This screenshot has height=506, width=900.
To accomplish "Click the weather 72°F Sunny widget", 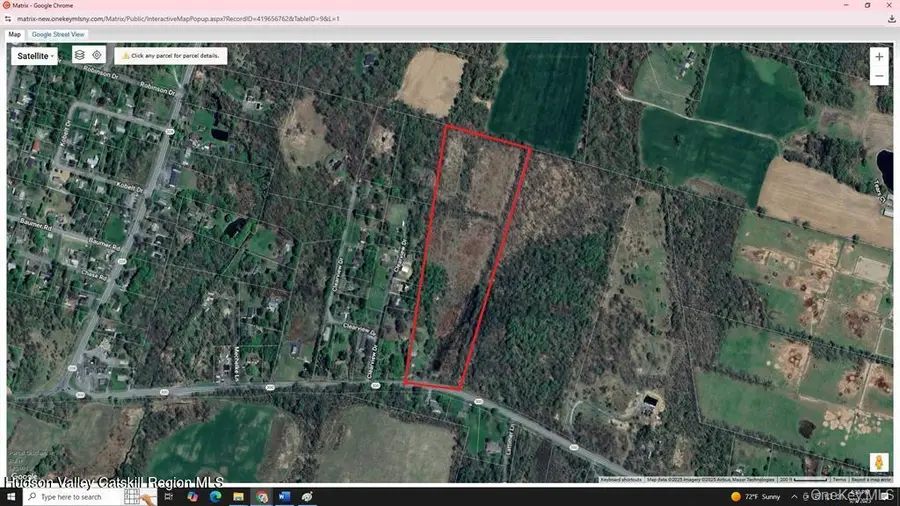I will [755, 497].
